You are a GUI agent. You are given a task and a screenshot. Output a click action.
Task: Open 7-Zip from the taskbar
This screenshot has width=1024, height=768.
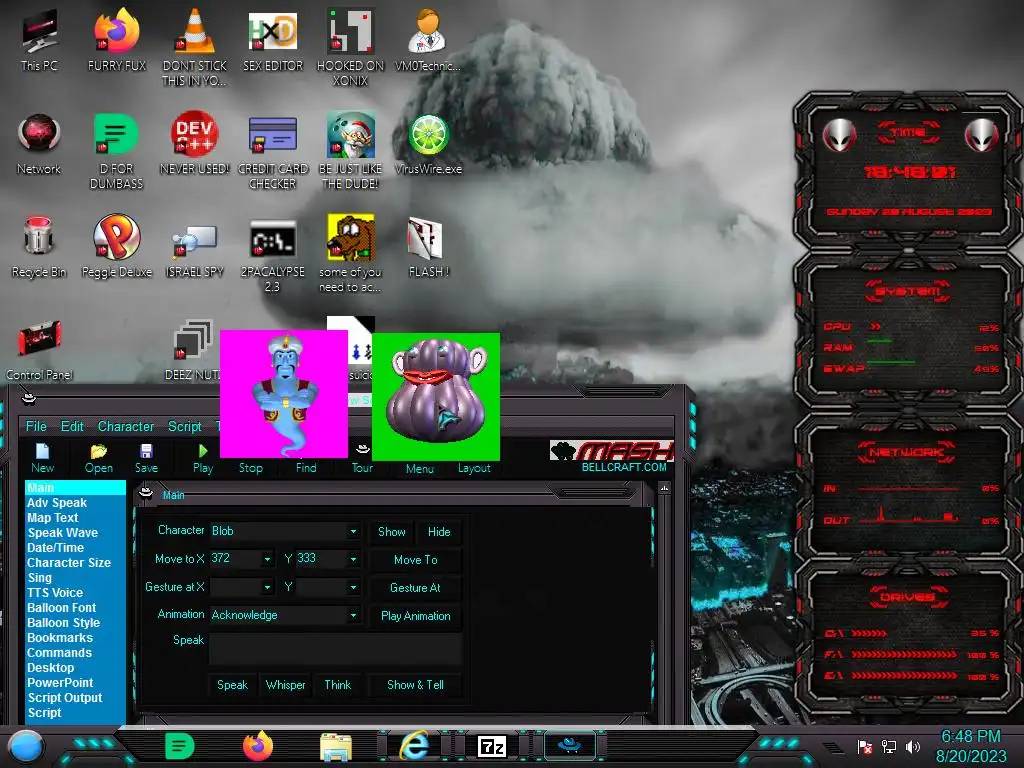click(x=492, y=746)
